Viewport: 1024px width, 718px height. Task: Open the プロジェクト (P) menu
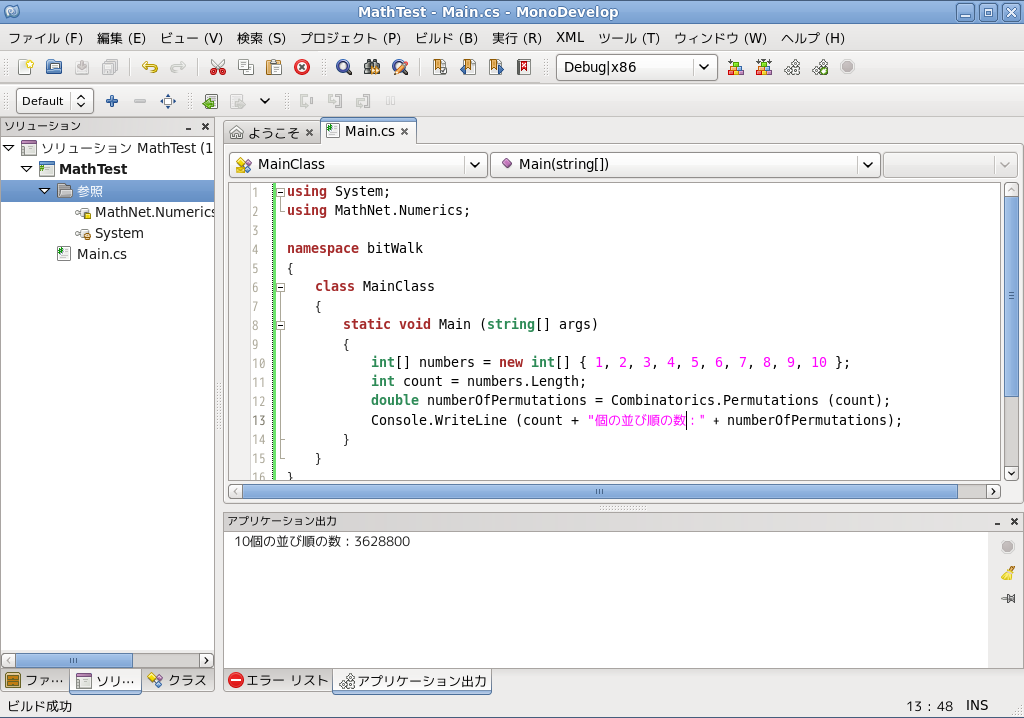350,38
